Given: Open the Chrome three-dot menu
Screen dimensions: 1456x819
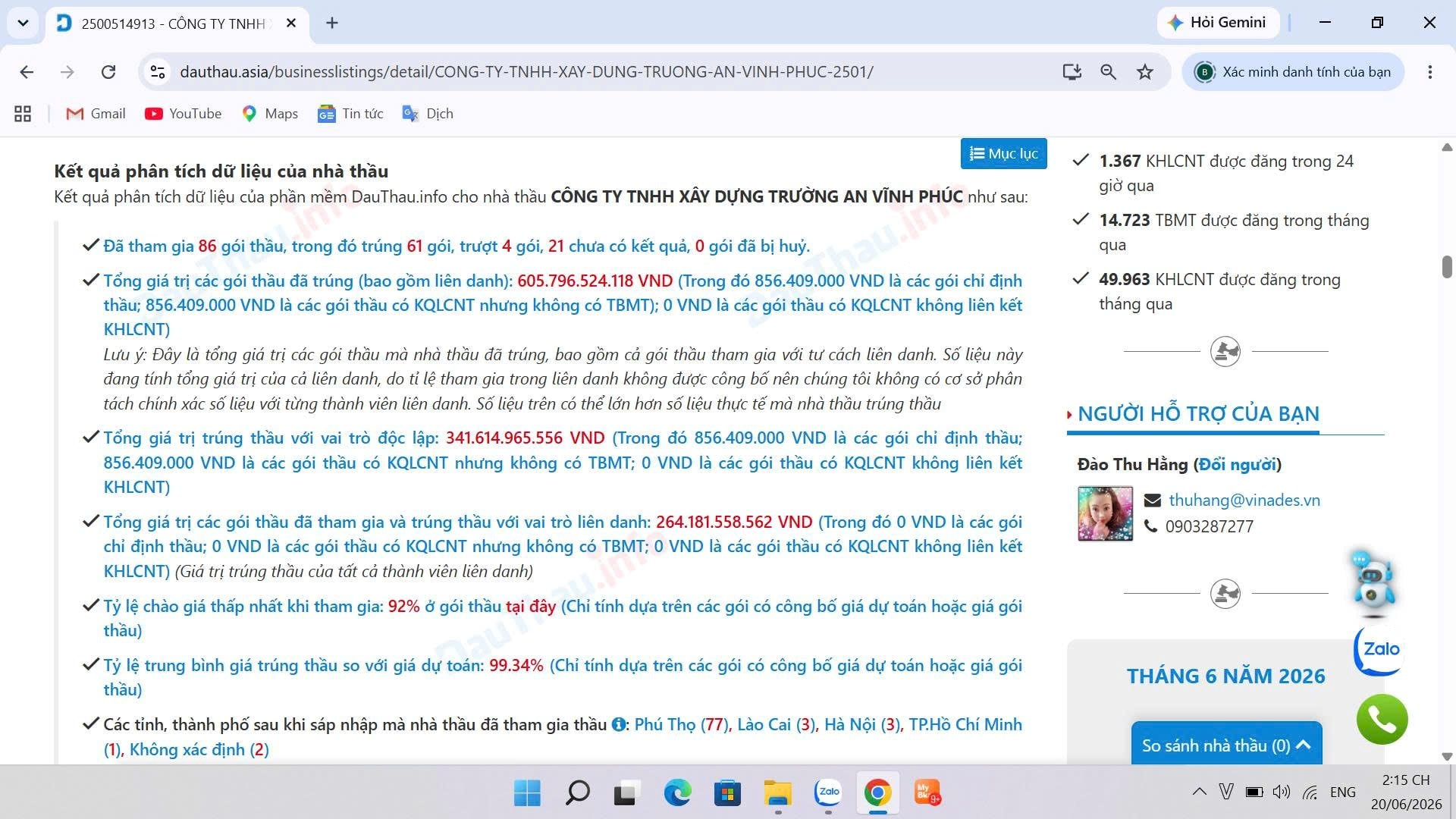Looking at the screenshot, I should point(1429,72).
